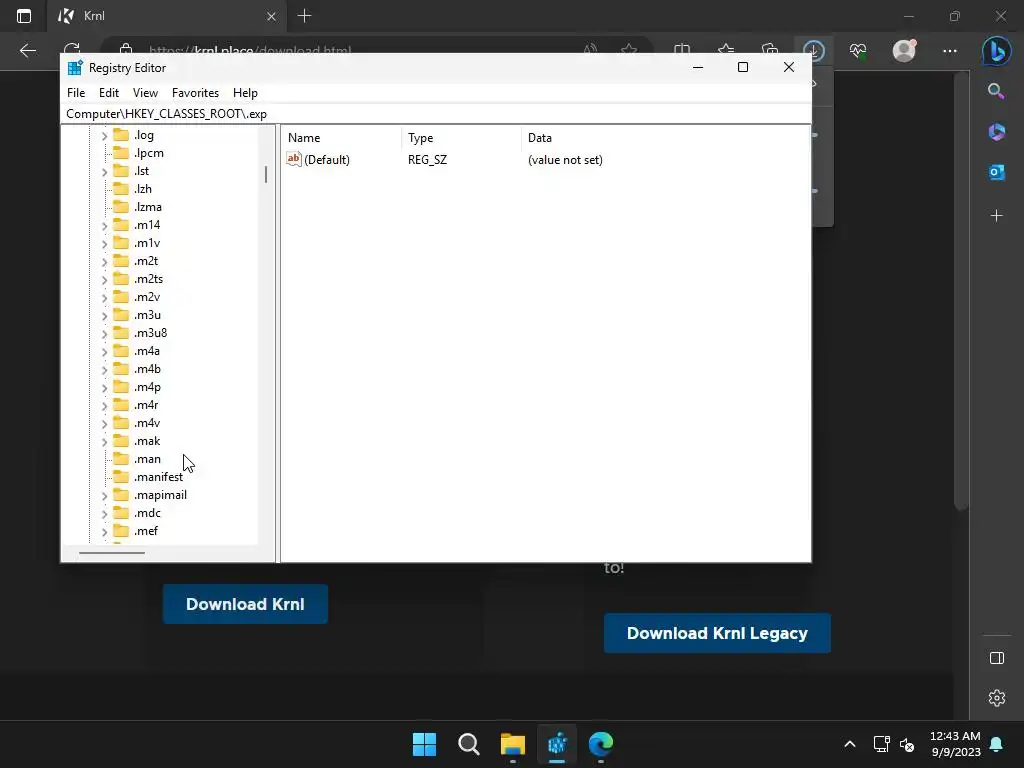This screenshot has height=768, width=1024.
Task: Open the Help menu in Registry Editor
Action: tap(245, 93)
